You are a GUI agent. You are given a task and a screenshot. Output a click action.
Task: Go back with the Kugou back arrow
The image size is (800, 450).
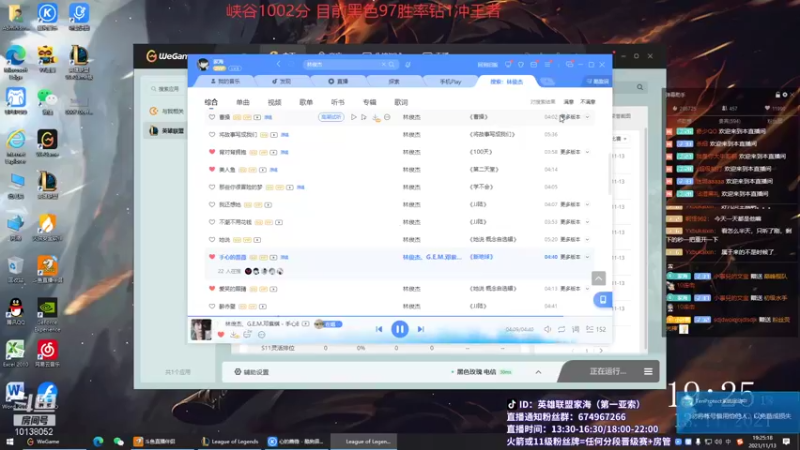(279, 64)
